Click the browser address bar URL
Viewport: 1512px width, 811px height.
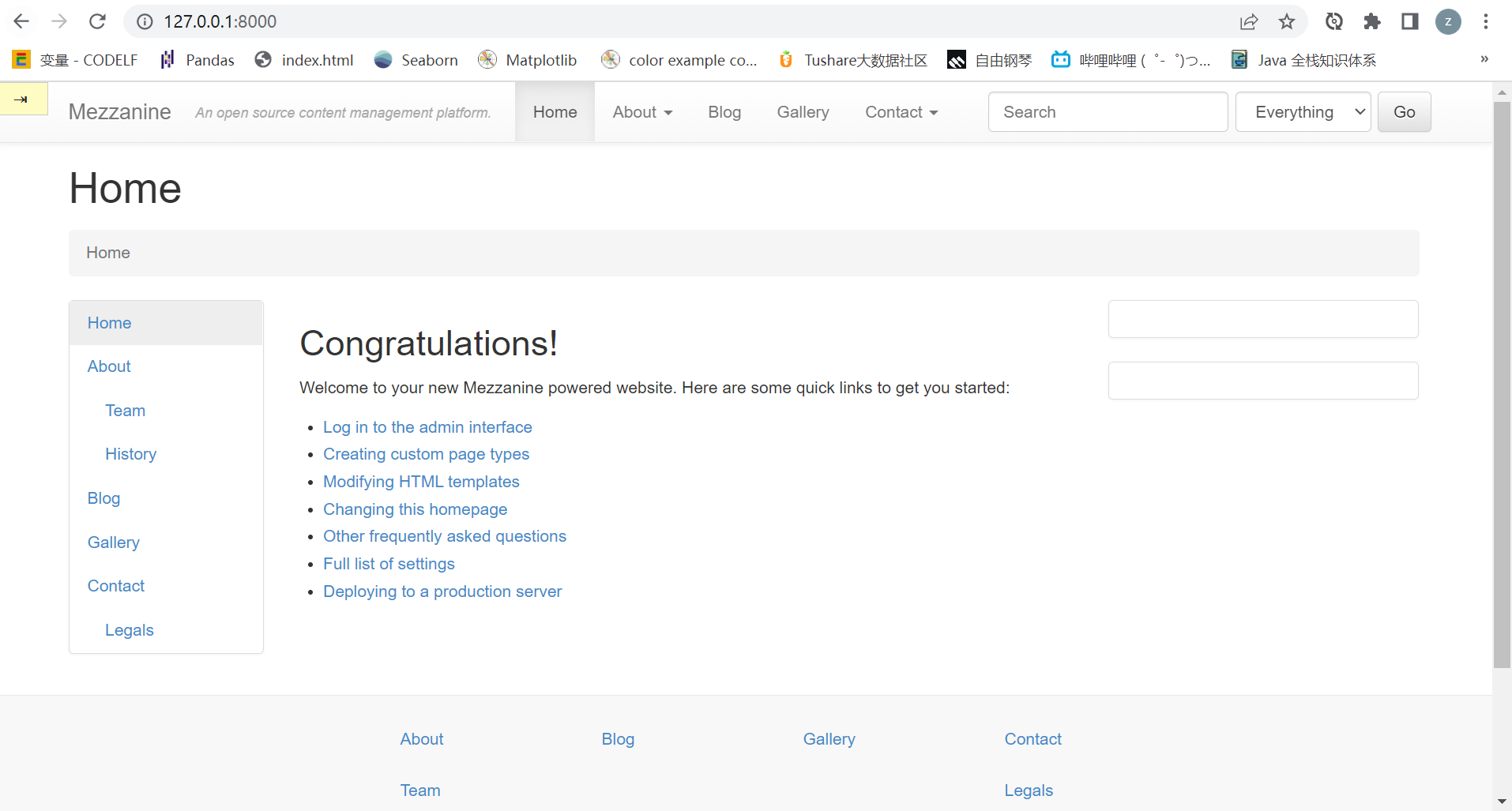220,21
